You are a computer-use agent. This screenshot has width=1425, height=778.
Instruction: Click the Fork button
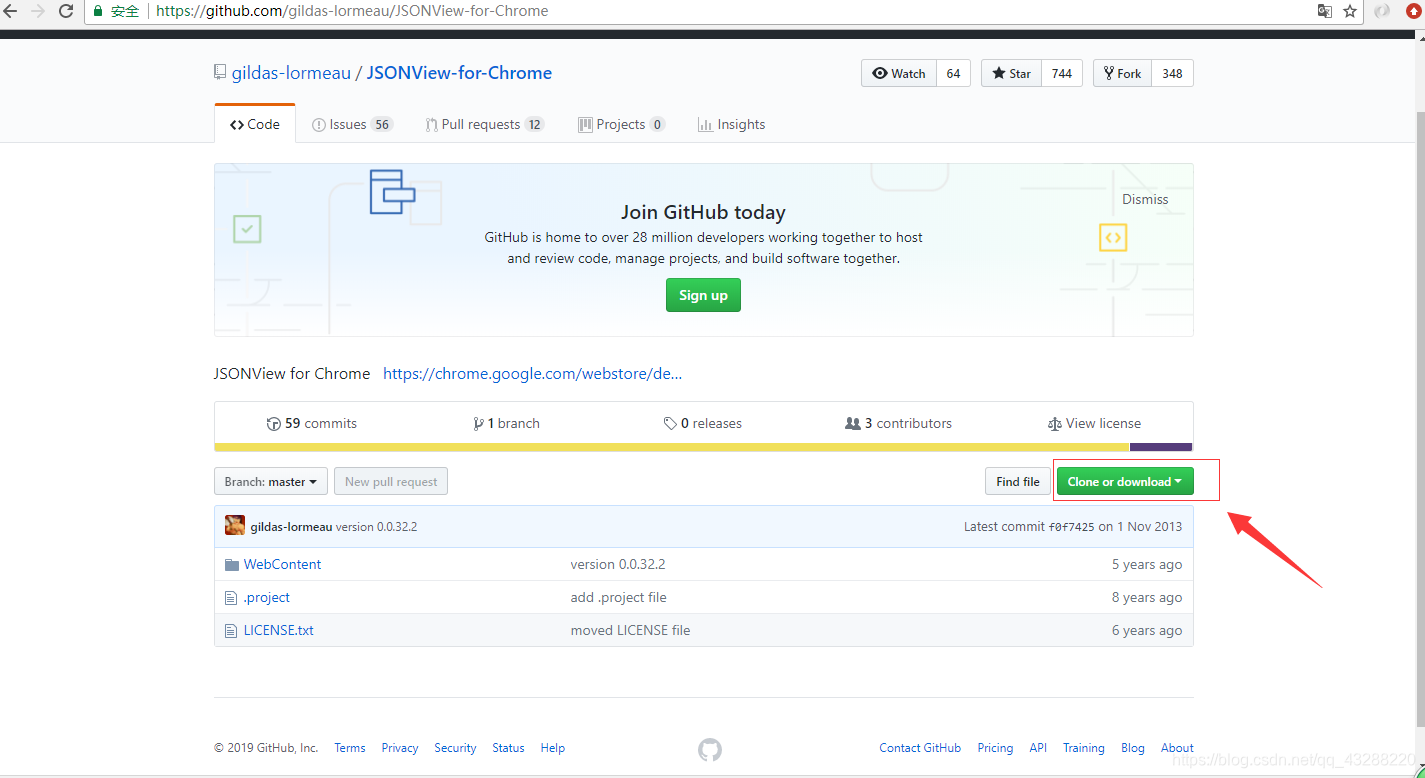tap(1123, 73)
